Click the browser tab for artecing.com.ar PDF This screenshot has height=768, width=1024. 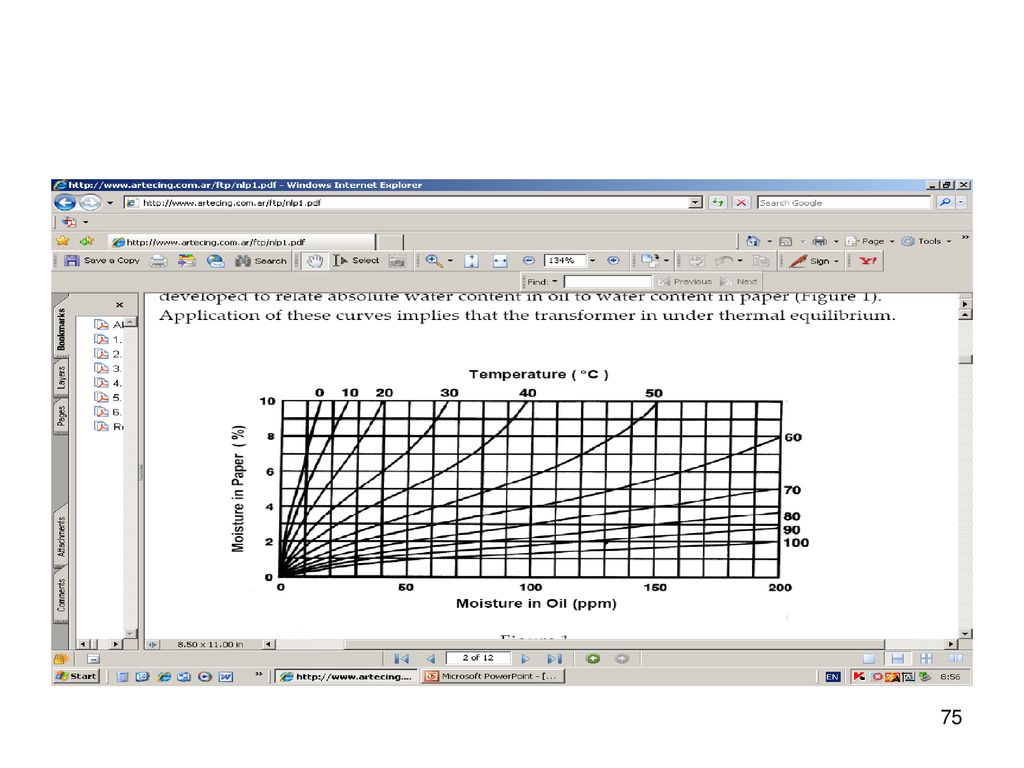[x=242, y=242]
